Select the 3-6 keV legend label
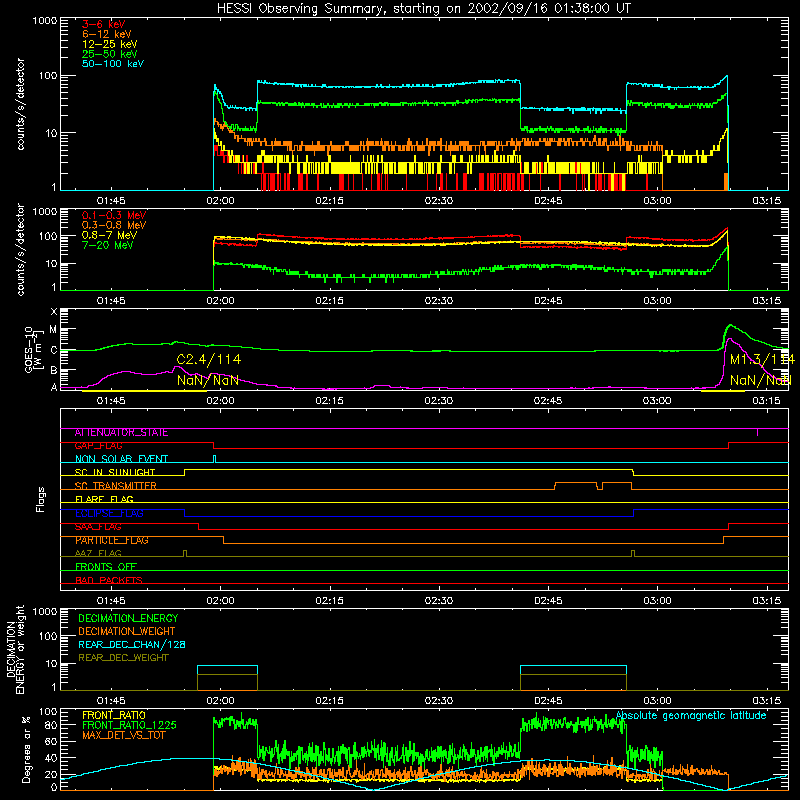Viewport: 800px width, 800px height. pos(104,24)
